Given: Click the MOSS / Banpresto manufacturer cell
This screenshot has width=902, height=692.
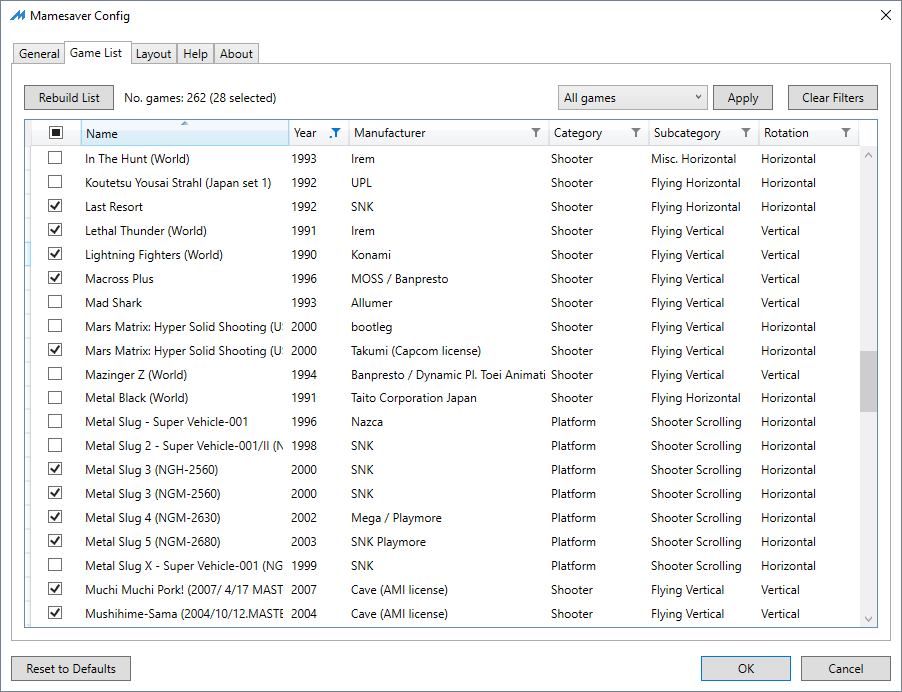Looking at the screenshot, I should point(399,278).
